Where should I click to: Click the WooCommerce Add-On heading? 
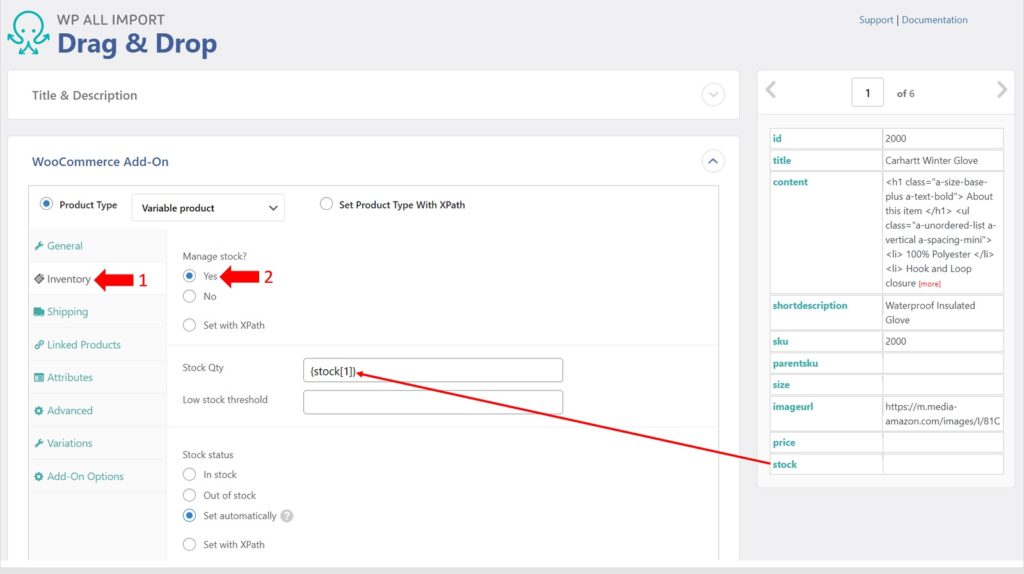pyautogui.click(x=100, y=162)
